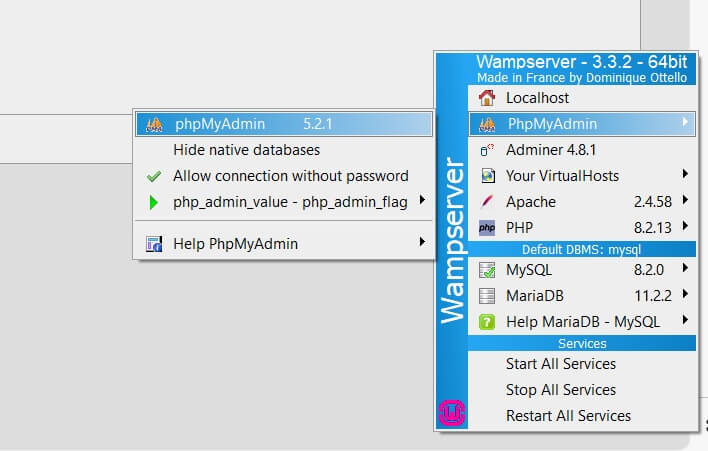Click the Default DBMS: mysql header
The width and height of the screenshot is (708, 451).
tap(582, 249)
